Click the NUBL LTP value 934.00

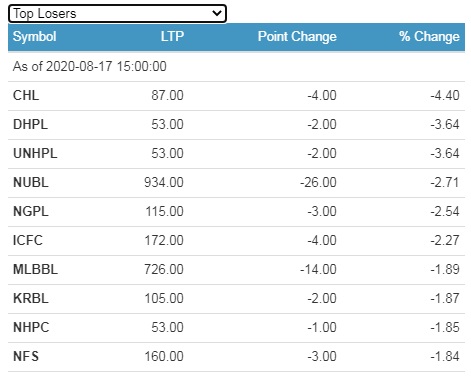point(164,182)
